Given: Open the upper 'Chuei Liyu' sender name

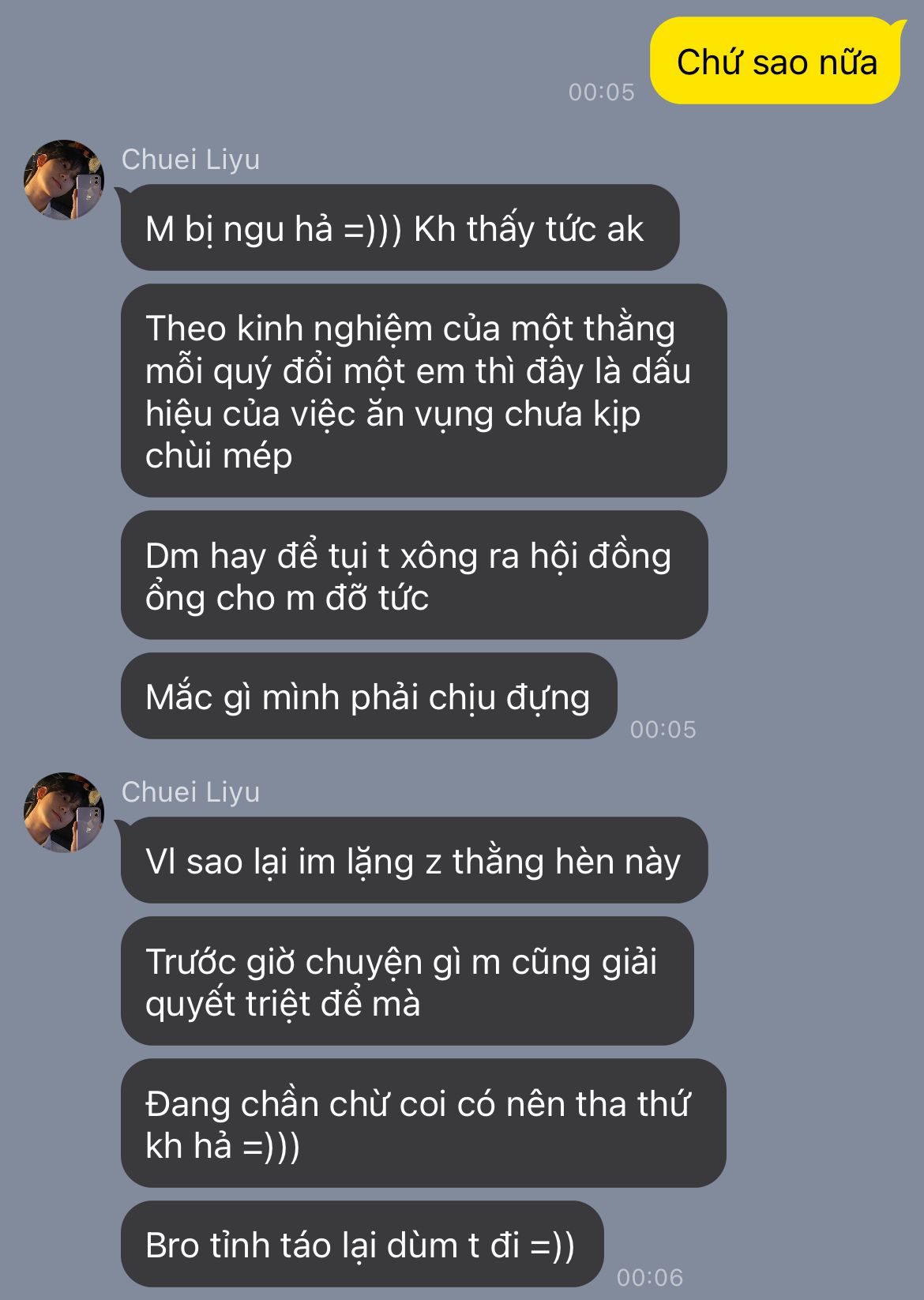Looking at the screenshot, I should 190,160.
